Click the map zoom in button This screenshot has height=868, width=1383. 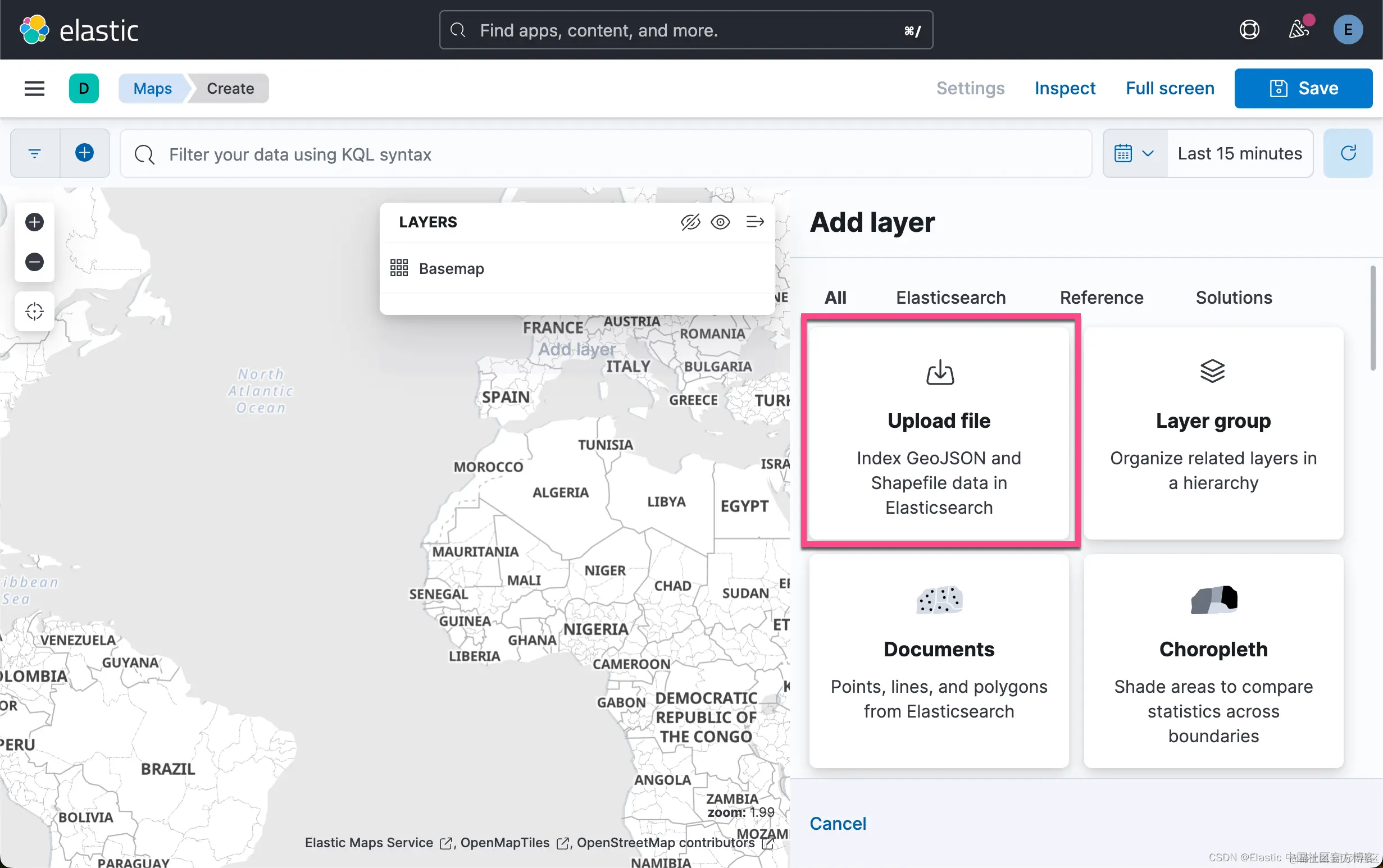click(x=34, y=222)
